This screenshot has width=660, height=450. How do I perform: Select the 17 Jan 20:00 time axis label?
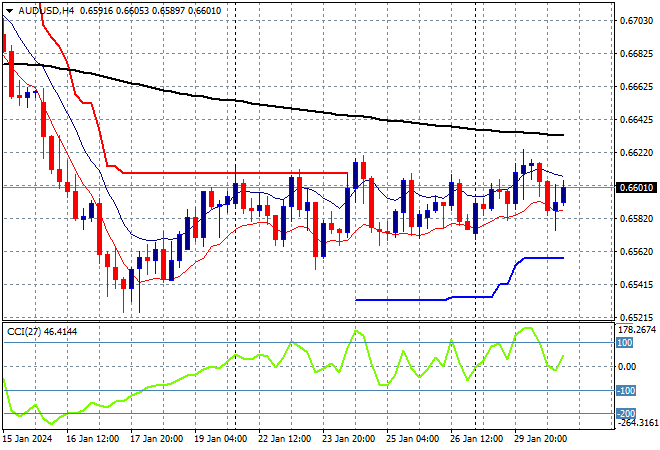coord(157,439)
